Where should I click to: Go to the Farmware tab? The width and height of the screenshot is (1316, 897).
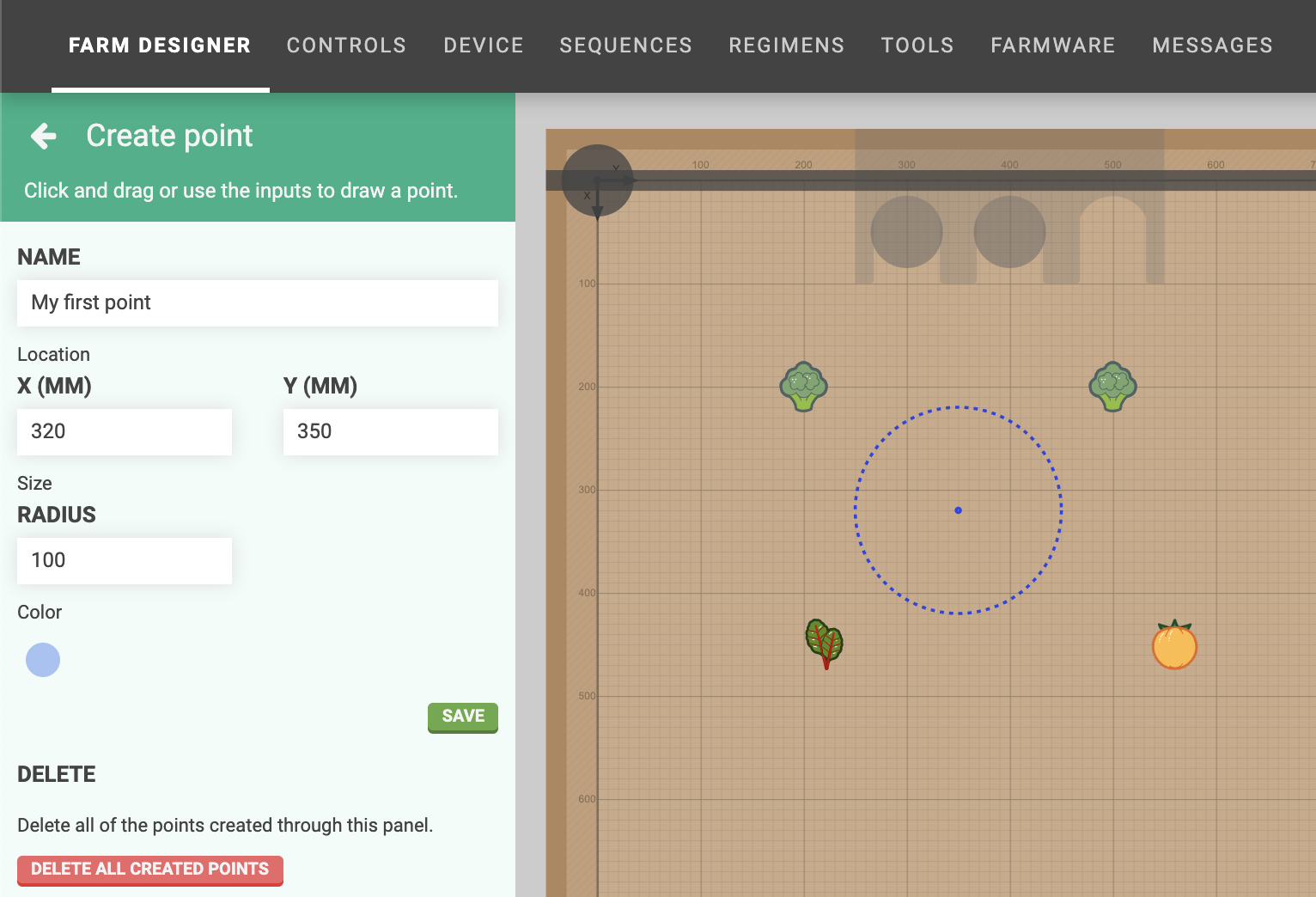click(1052, 46)
